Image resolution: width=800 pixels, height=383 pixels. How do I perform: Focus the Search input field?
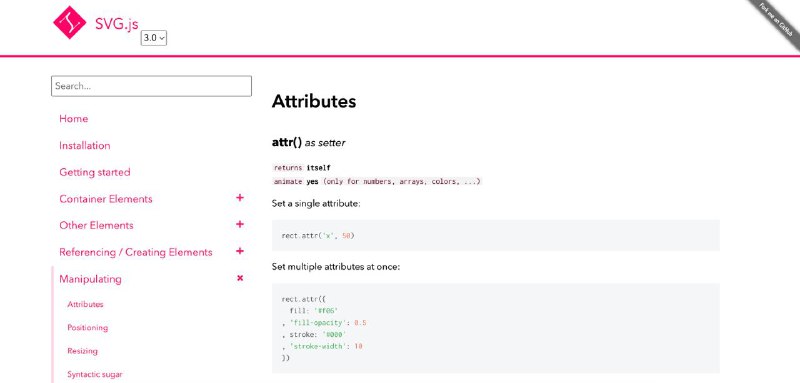(x=152, y=86)
